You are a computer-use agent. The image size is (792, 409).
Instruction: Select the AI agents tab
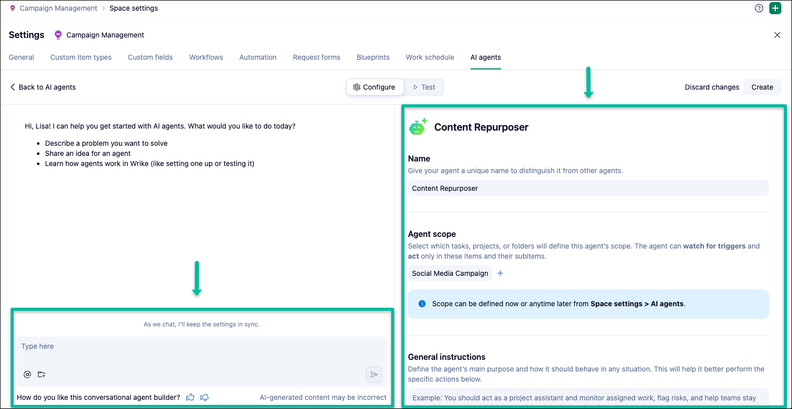pyautogui.click(x=485, y=57)
